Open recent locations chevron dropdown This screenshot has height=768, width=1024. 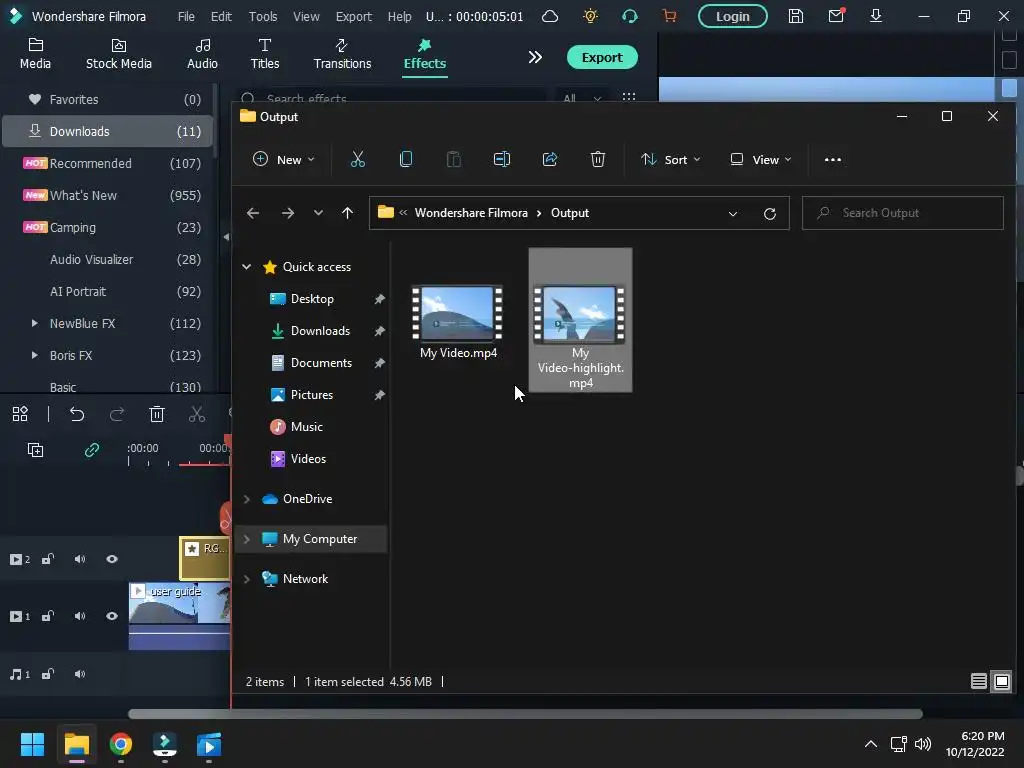pos(318,213)
